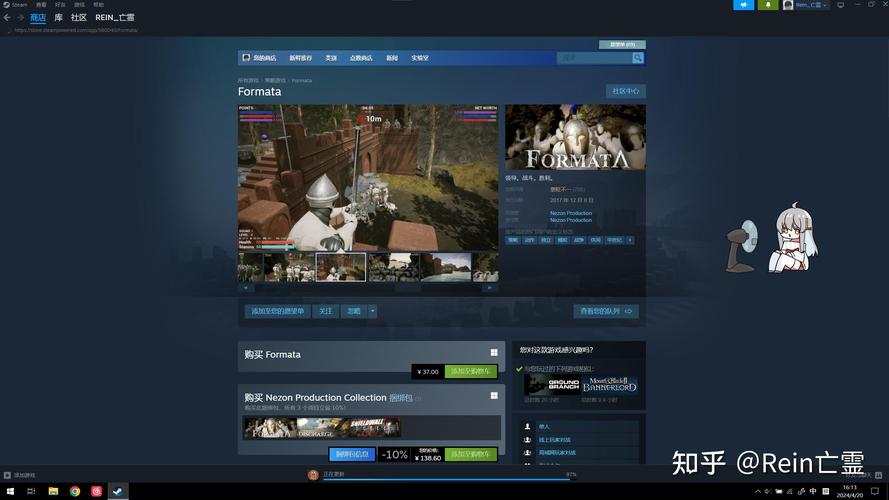The width and height of the screenshot is (889, 500).
Task: Open the 类别 (Categories) store menu
Action: tap(331, 58)
